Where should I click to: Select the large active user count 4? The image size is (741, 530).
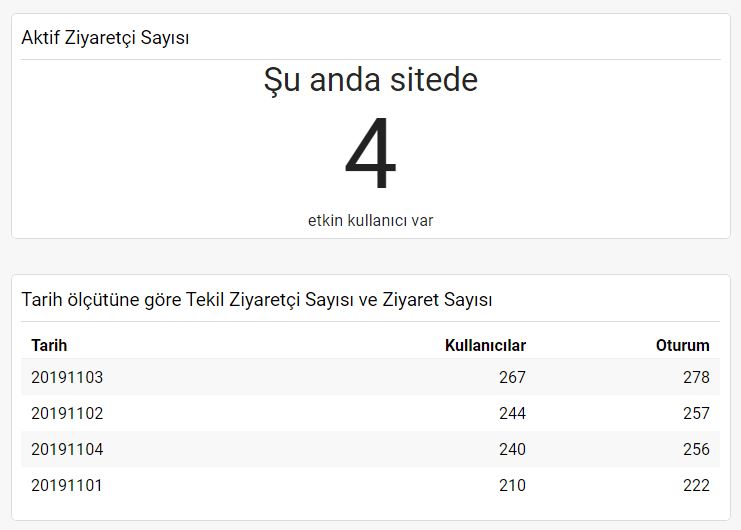[370, 153]
